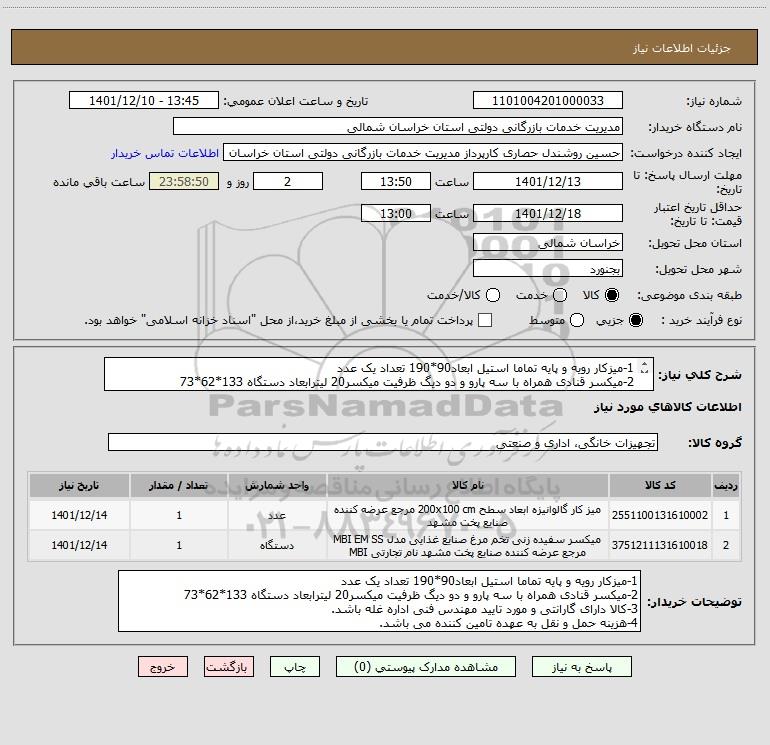
Task: Click the کد کالا column header
Action: [x=660, y=486]
